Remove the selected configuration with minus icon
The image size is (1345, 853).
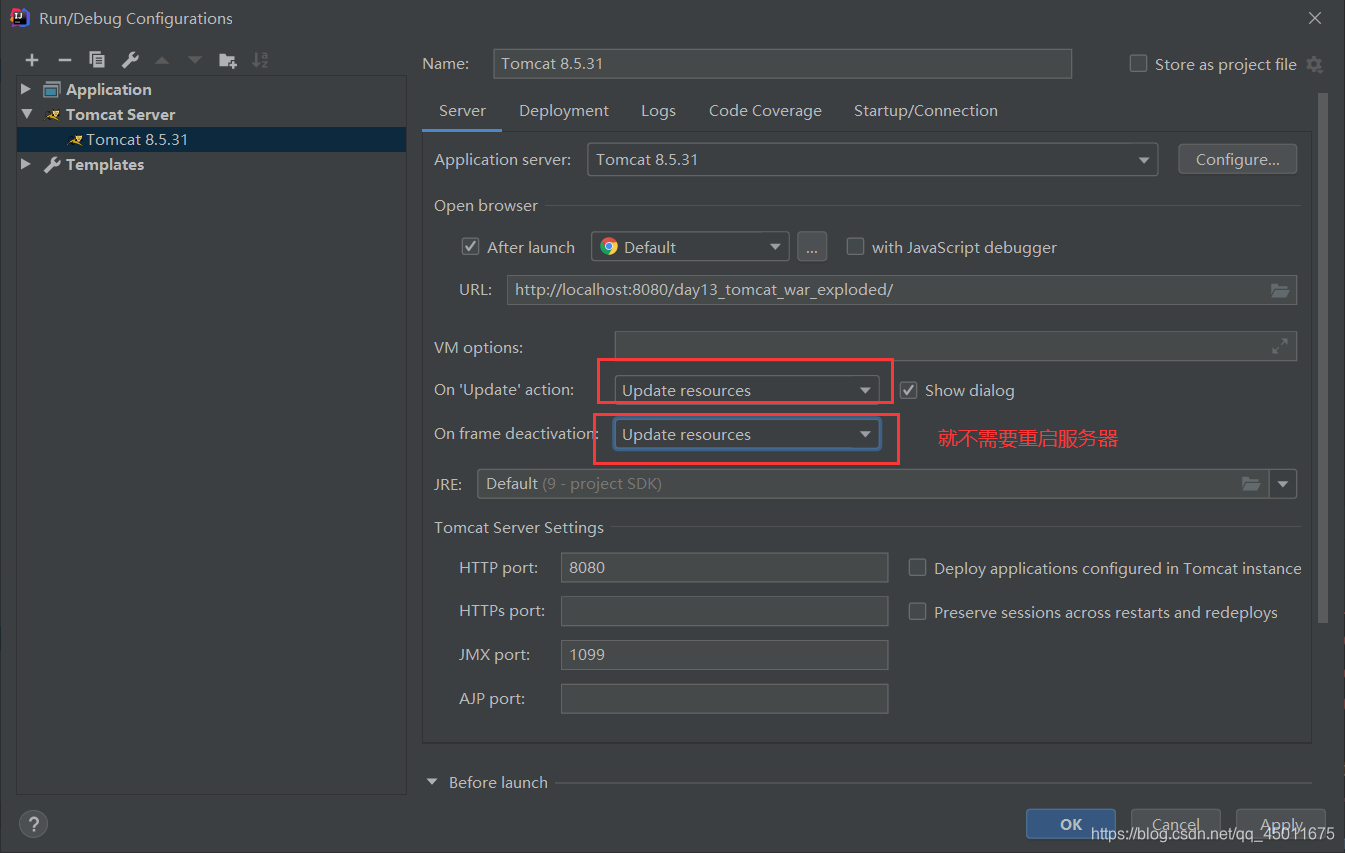coord(65,60)
